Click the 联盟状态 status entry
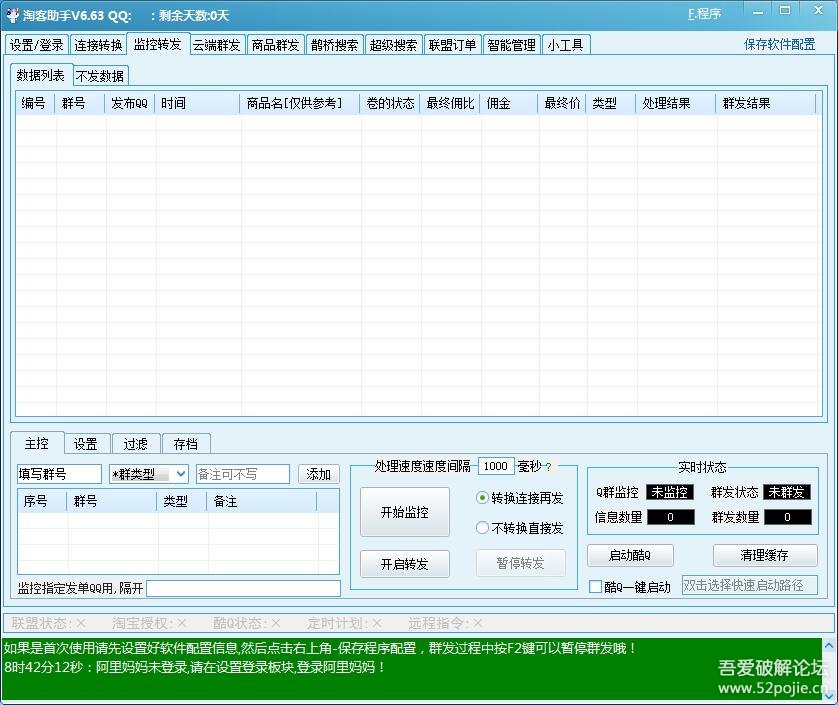The height and width of the screenshot is (705, 838). [x=49, y=623]
